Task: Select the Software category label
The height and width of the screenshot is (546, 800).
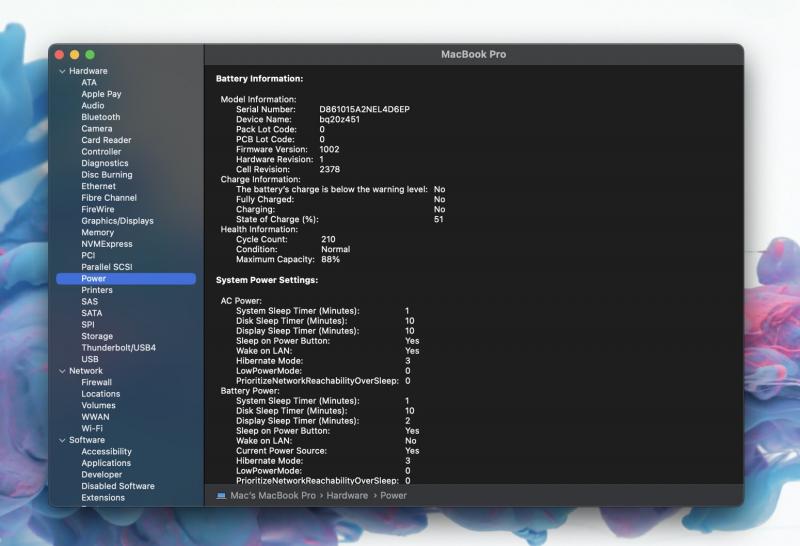Action: coord(87,440)
